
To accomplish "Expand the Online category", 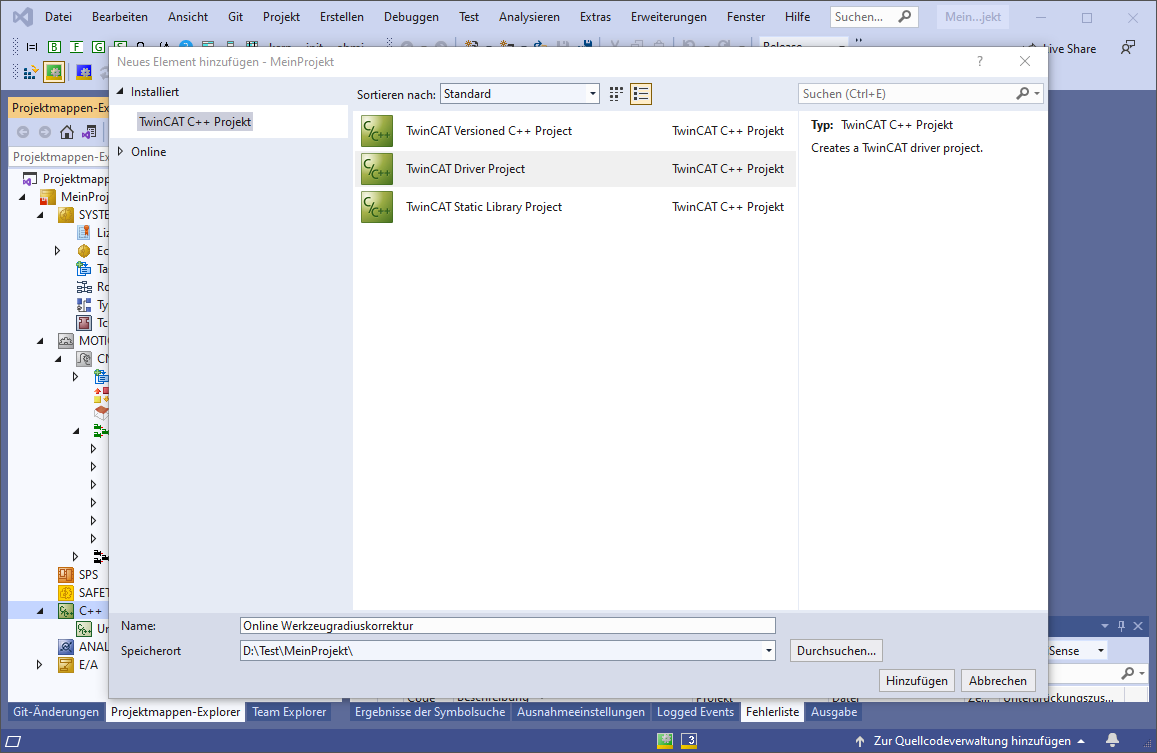I will click(x=120, y=151).
